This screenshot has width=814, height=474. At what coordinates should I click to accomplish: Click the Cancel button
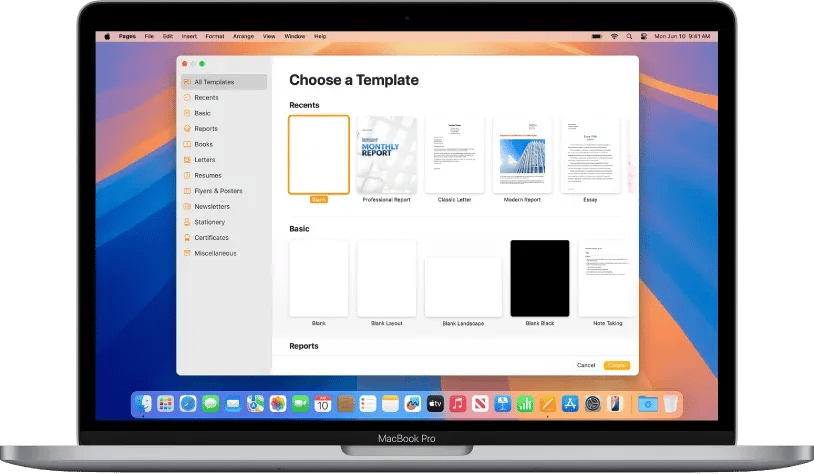tap(586, 365)
